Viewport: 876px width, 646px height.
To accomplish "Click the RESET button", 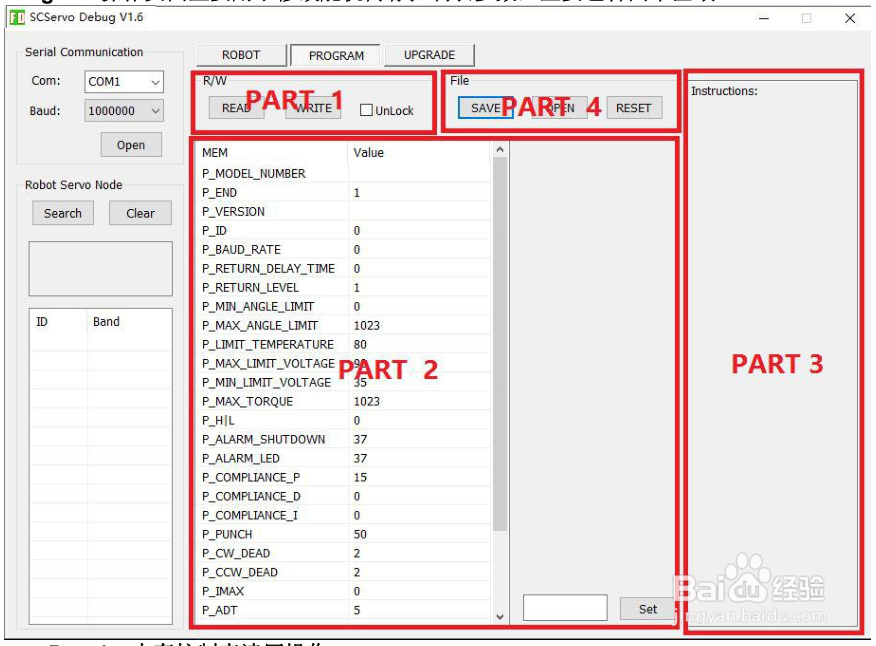I will coord(634,108).
